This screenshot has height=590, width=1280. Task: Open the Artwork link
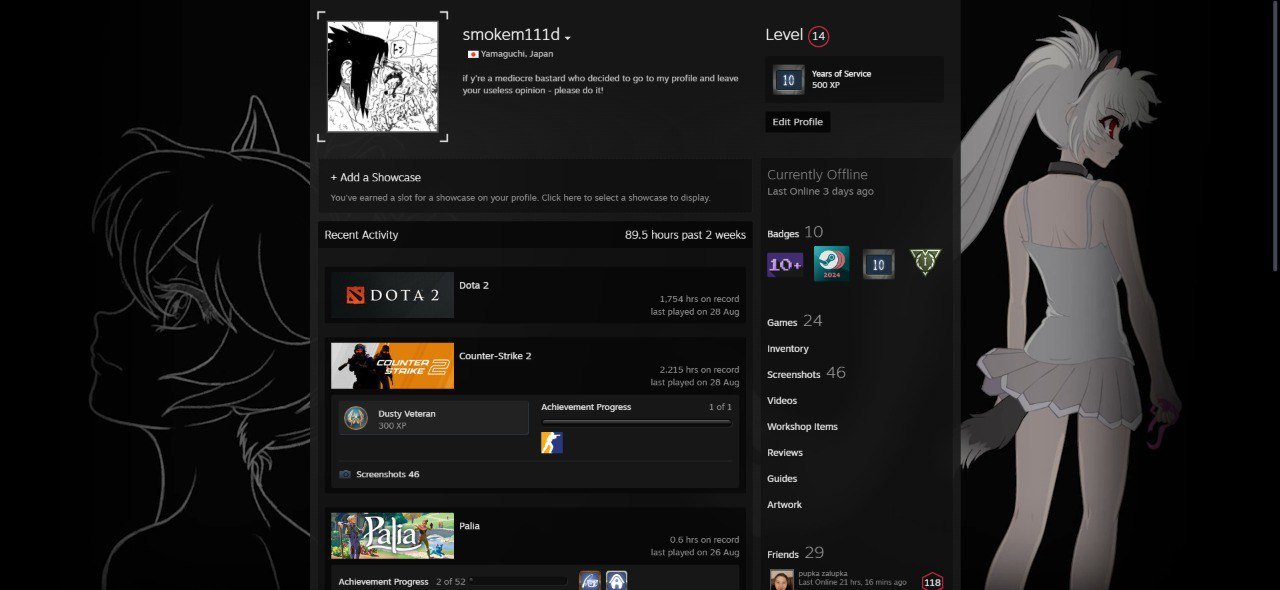coord(784,505)
